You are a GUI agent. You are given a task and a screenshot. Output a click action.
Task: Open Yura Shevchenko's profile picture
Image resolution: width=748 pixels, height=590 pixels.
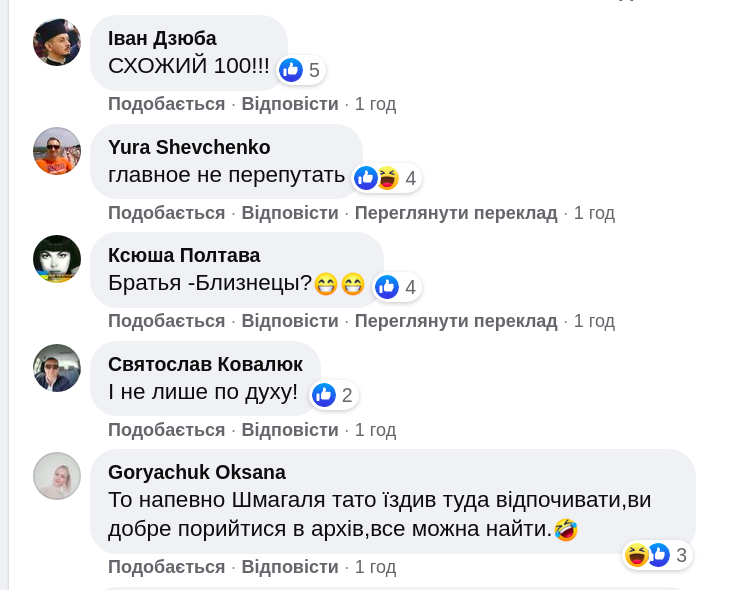tap(57, 151)
